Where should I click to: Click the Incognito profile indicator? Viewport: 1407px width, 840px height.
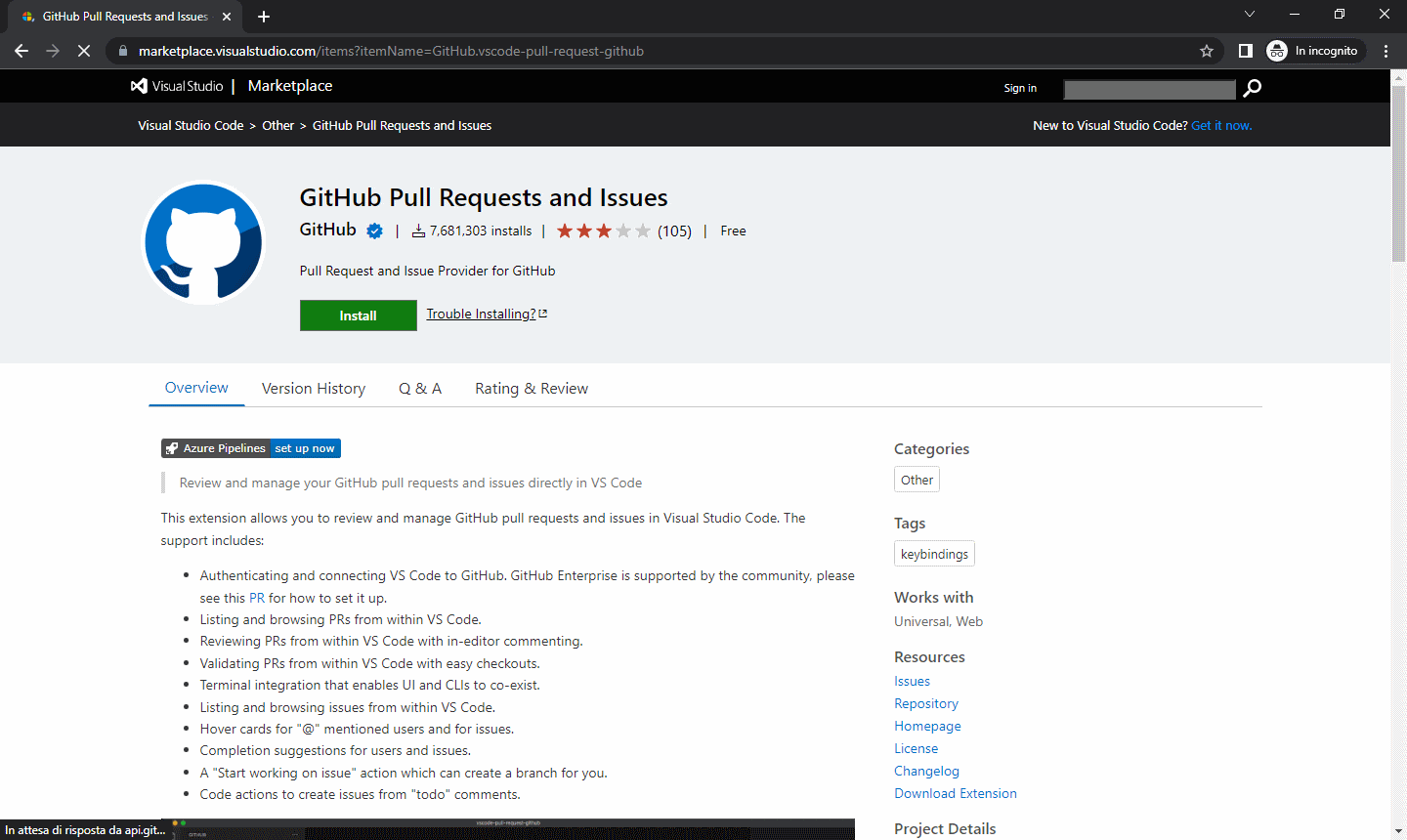(1313, 51)
